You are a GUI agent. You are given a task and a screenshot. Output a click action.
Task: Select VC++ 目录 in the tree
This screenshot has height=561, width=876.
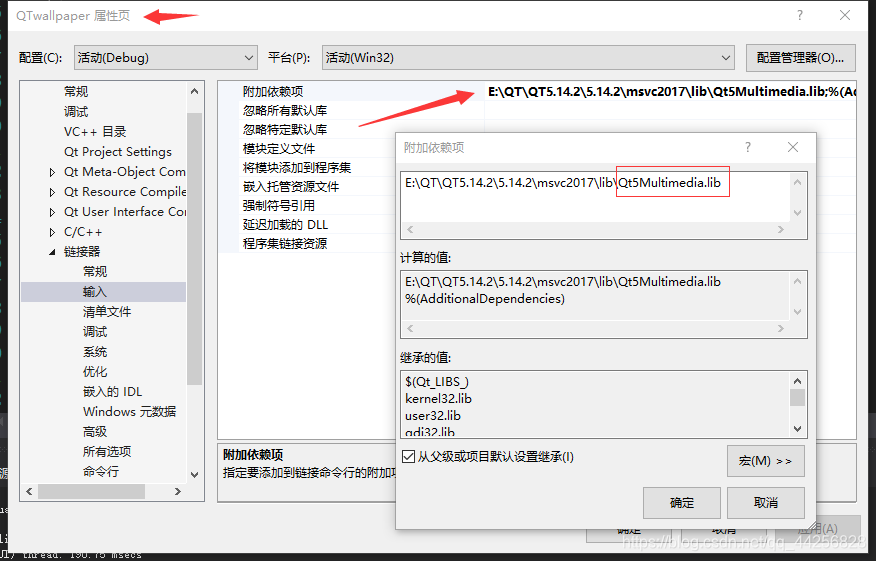tap(95, 132)
